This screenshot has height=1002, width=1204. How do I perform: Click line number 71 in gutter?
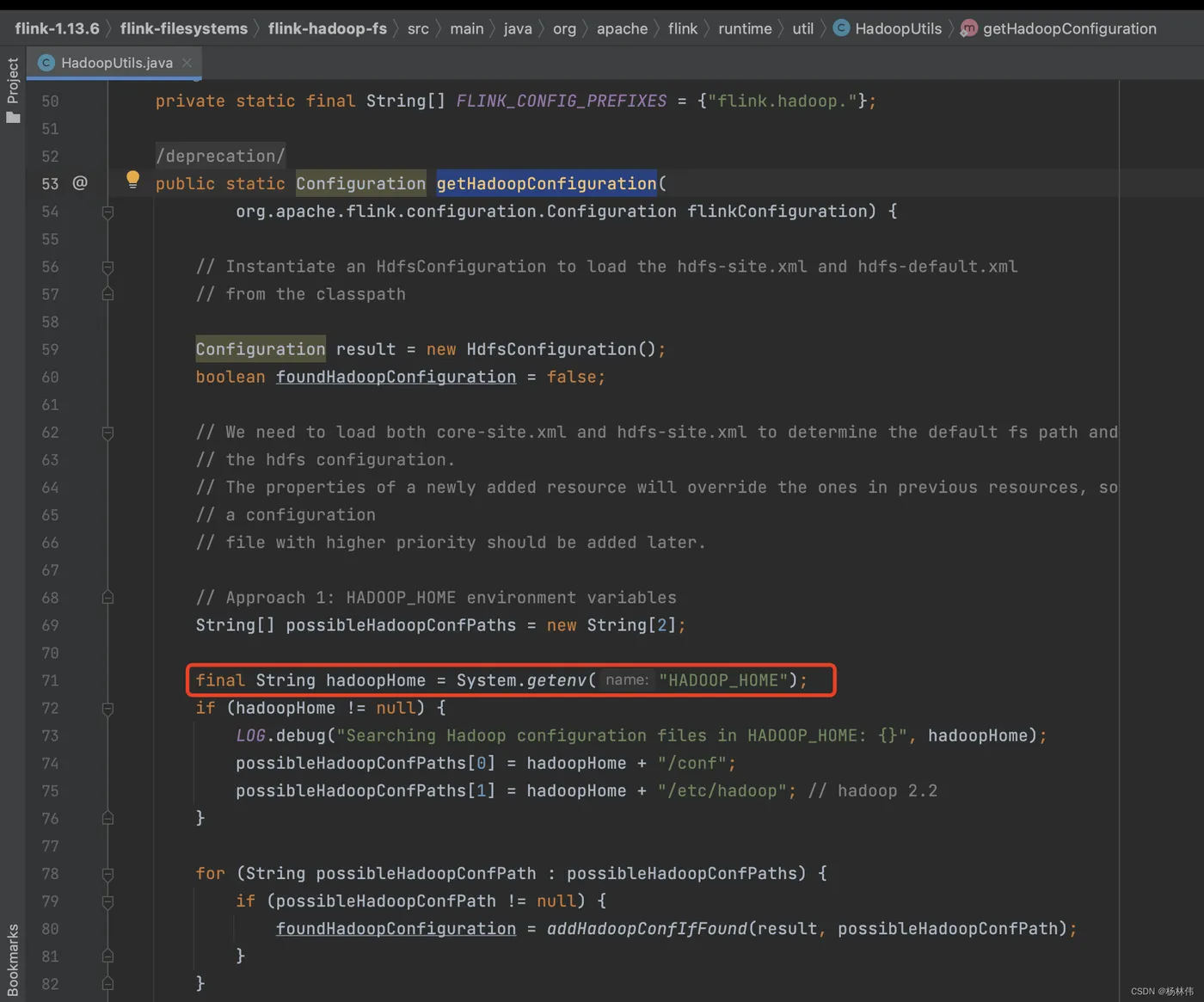[50, 680]
